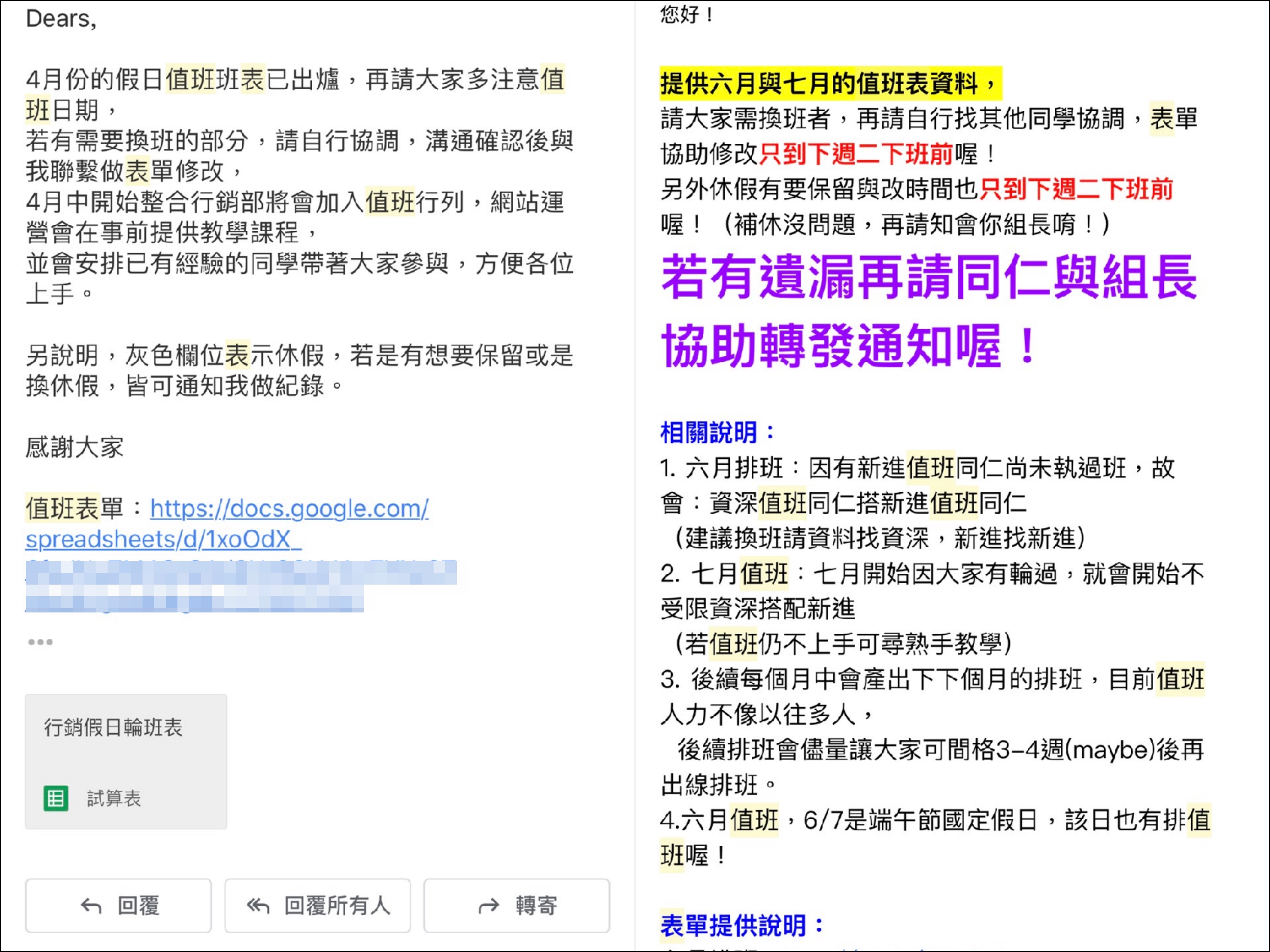Open the 行銷假日輪班表 attachment card
Screen dimensions: 1270x952
pos(126,762)
